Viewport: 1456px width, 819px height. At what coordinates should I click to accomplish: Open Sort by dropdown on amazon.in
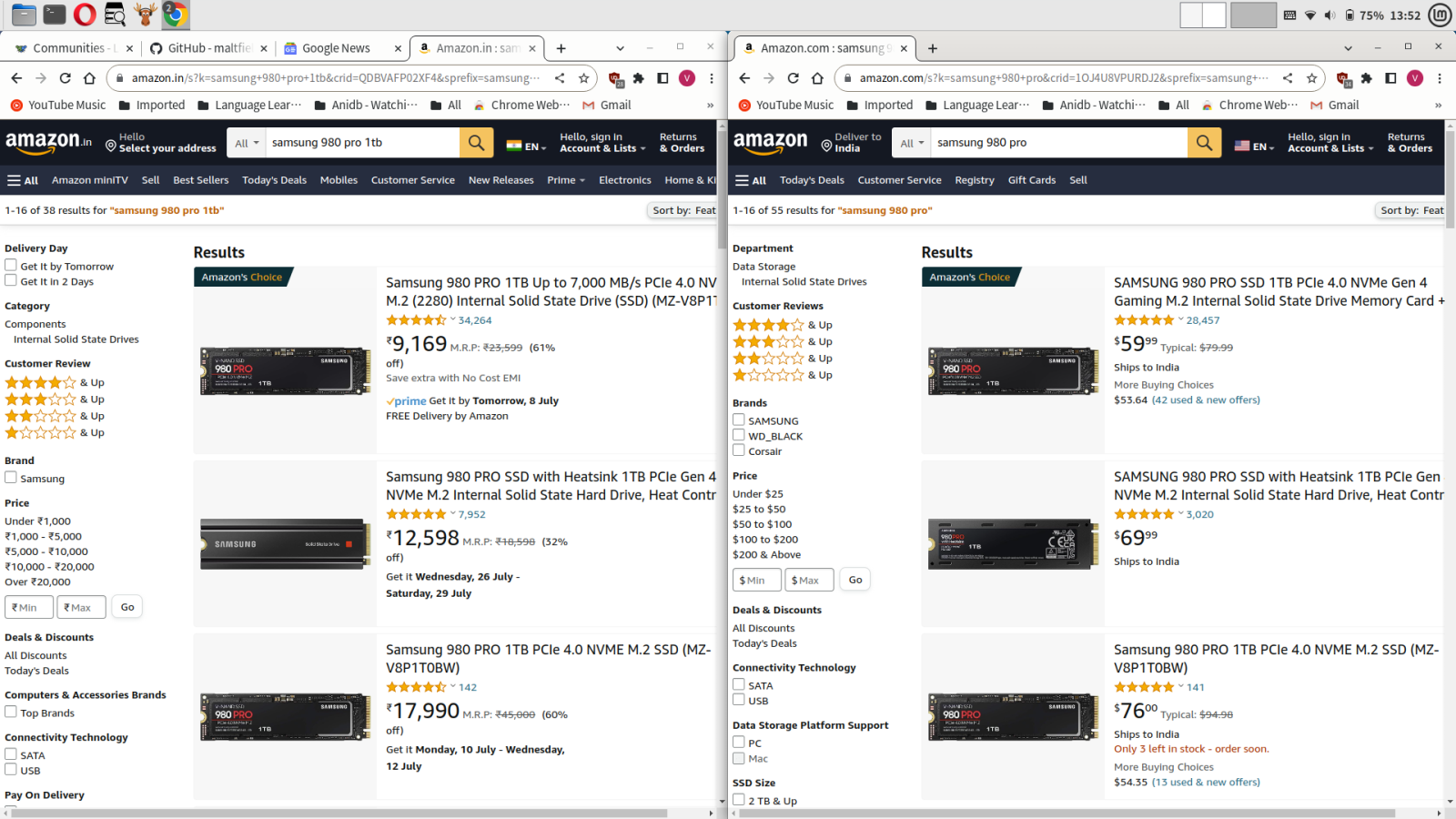point(683,210)
